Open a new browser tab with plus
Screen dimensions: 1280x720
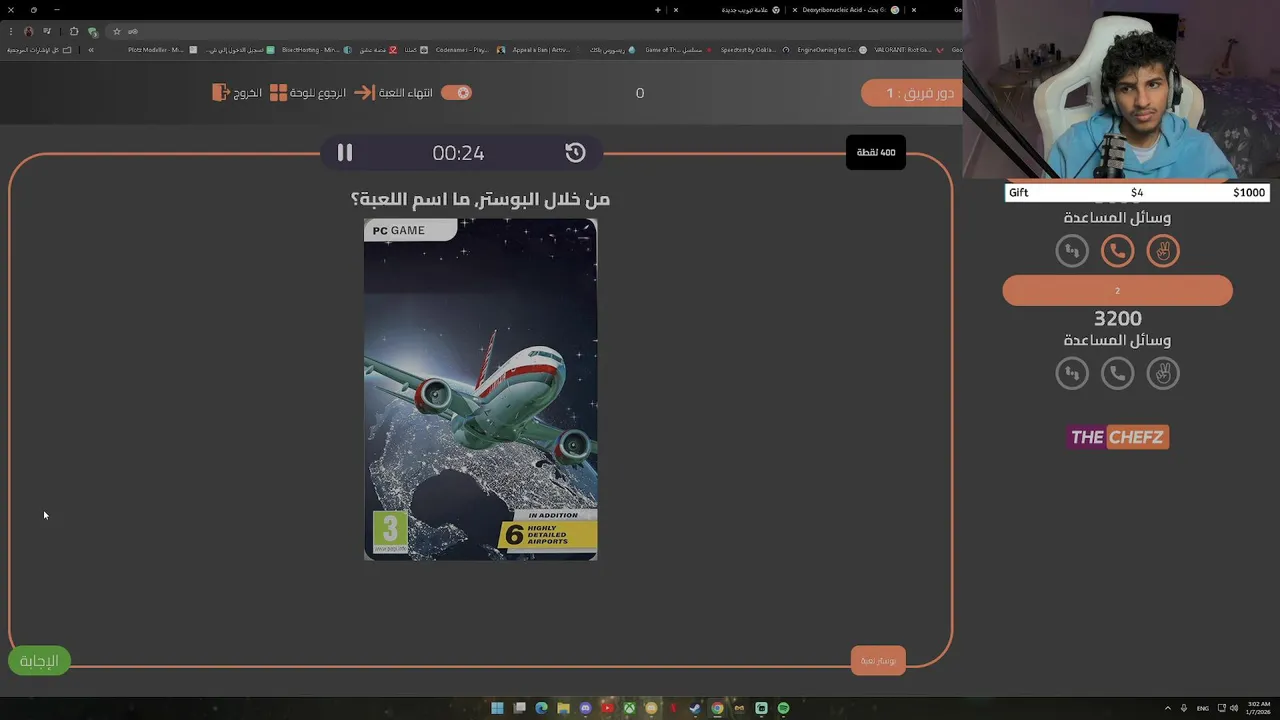click(x=657, y=10)
